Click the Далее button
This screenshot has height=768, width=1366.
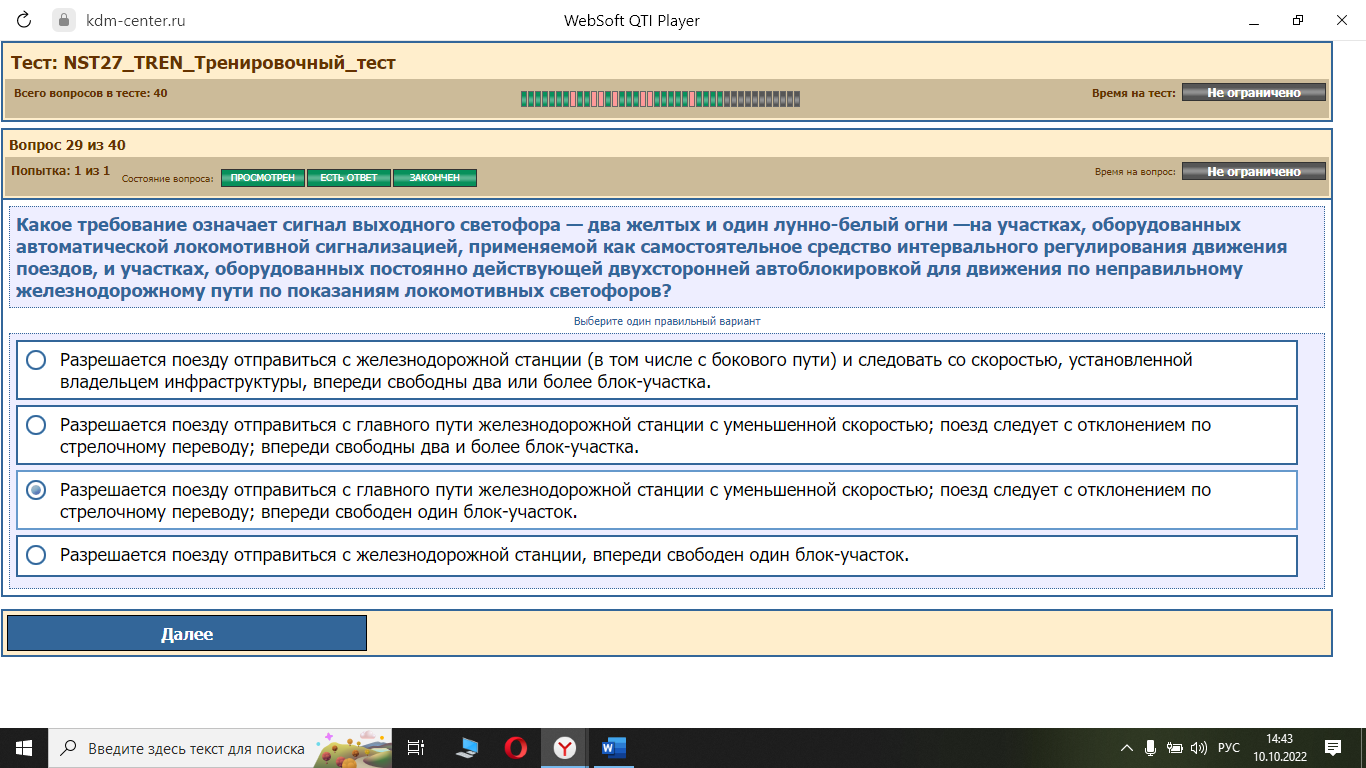(187, 634)
